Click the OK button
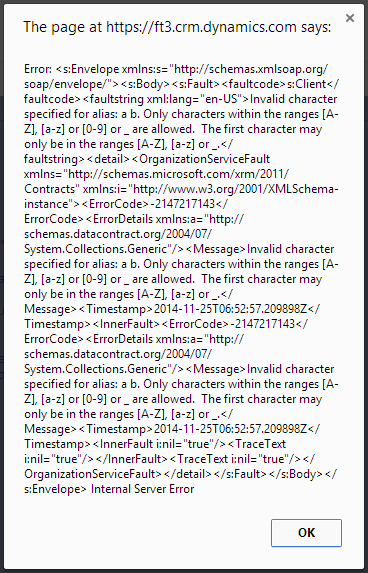The image size is (368, 573). (306, 533)
